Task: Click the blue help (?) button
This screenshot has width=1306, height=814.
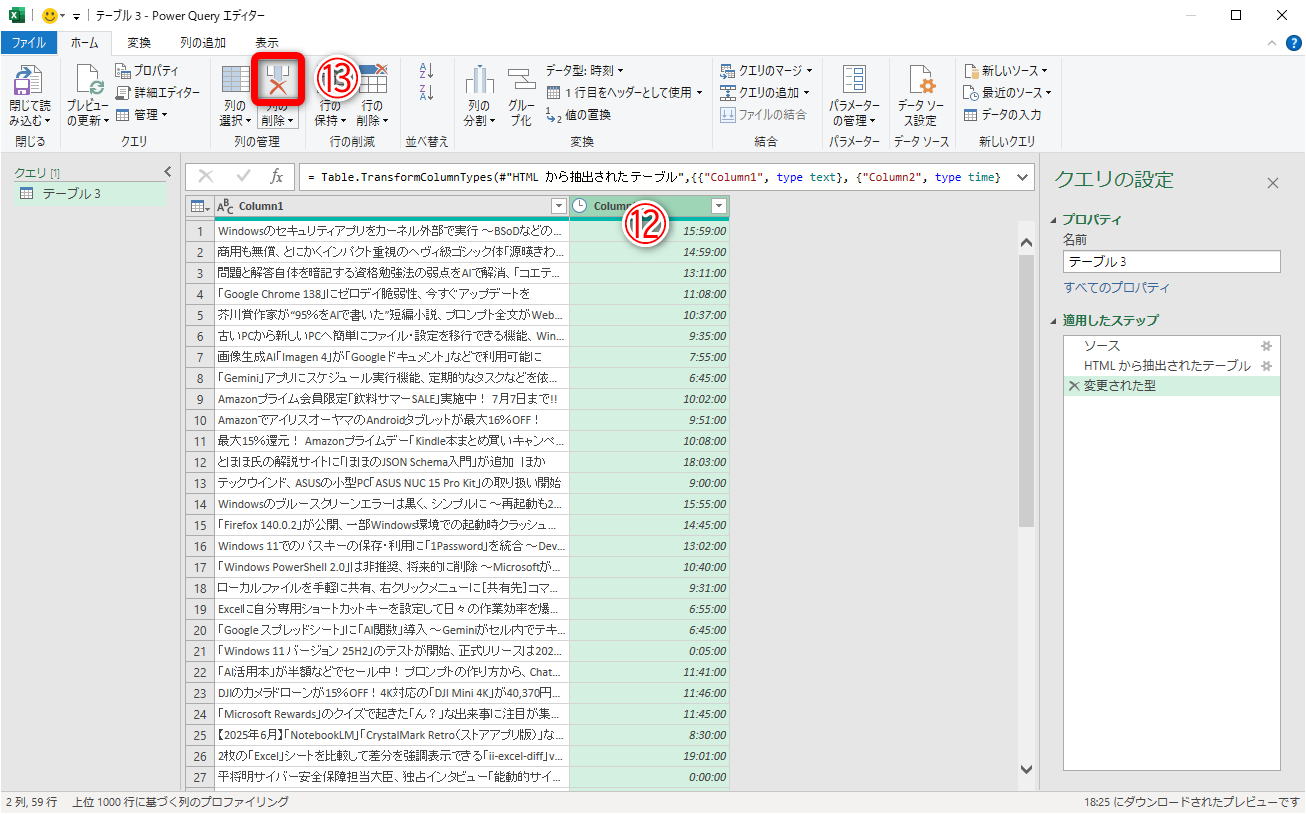Action: click(x=1292, y=42)
